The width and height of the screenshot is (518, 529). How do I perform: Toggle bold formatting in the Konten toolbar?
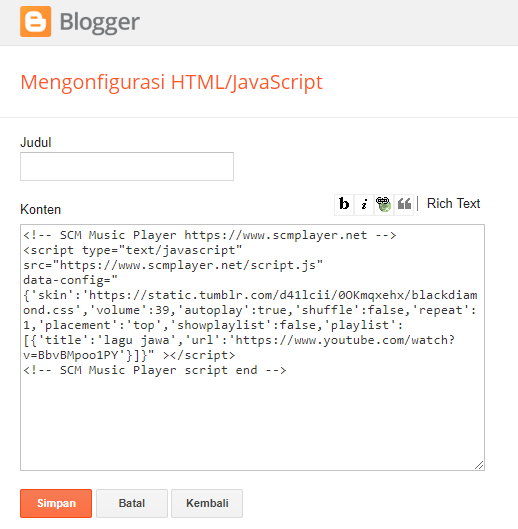click(344, 204)
